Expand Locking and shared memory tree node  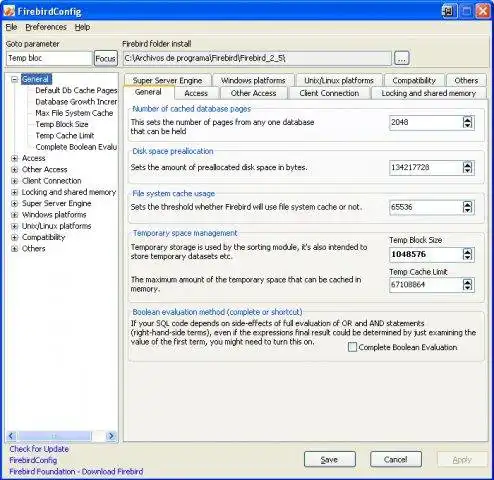[x=14, y=192]
